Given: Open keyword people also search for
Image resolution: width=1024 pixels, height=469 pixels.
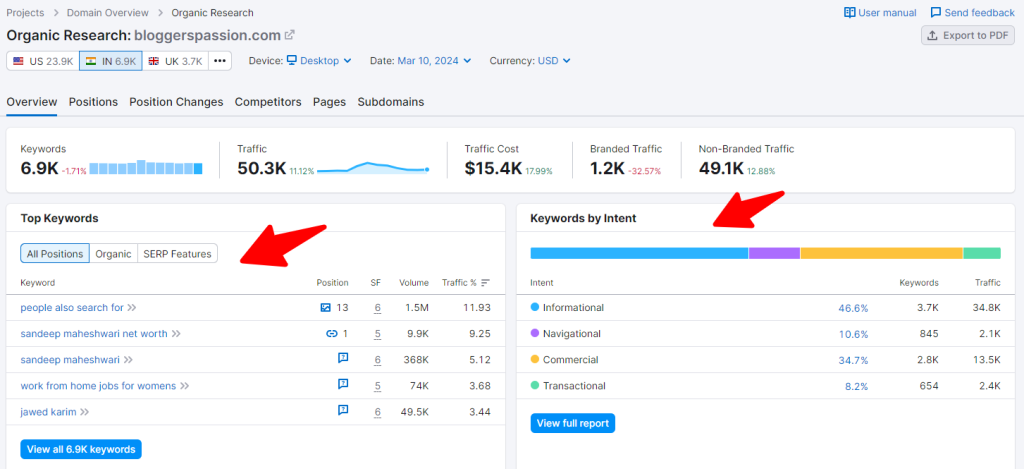Looking at the screenshot, I should (72, 308).
